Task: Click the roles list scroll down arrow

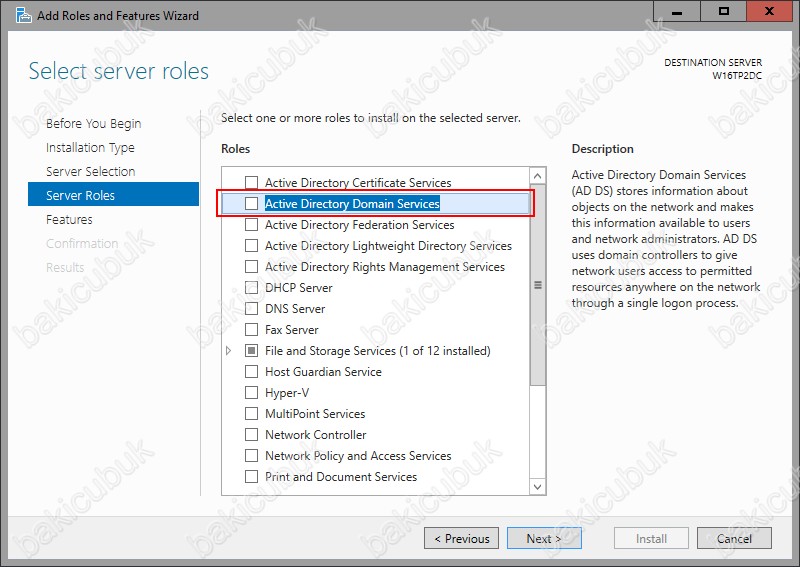Action: click(537, 486)
